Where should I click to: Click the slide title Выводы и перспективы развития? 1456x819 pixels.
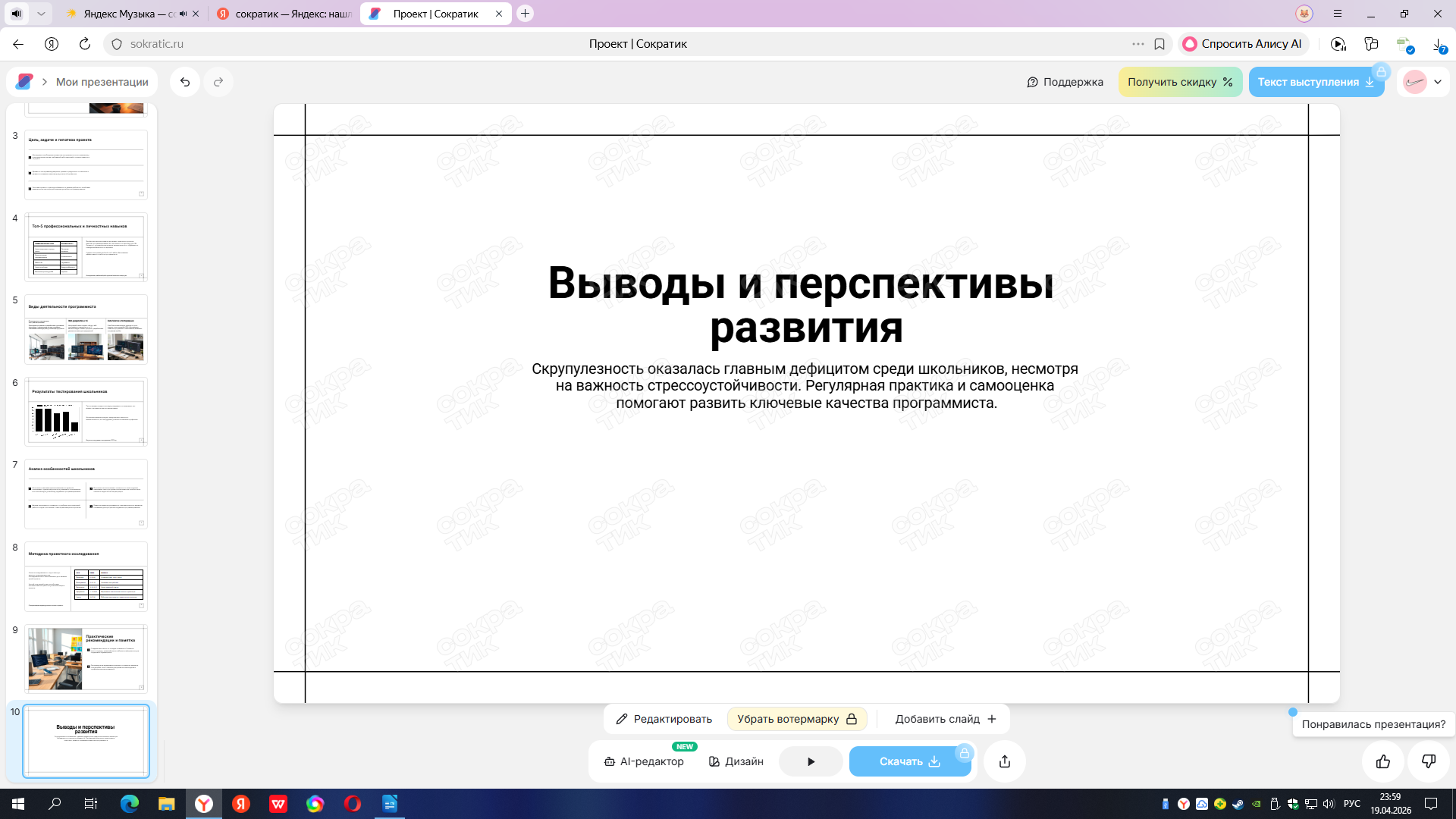coord(802,305)
